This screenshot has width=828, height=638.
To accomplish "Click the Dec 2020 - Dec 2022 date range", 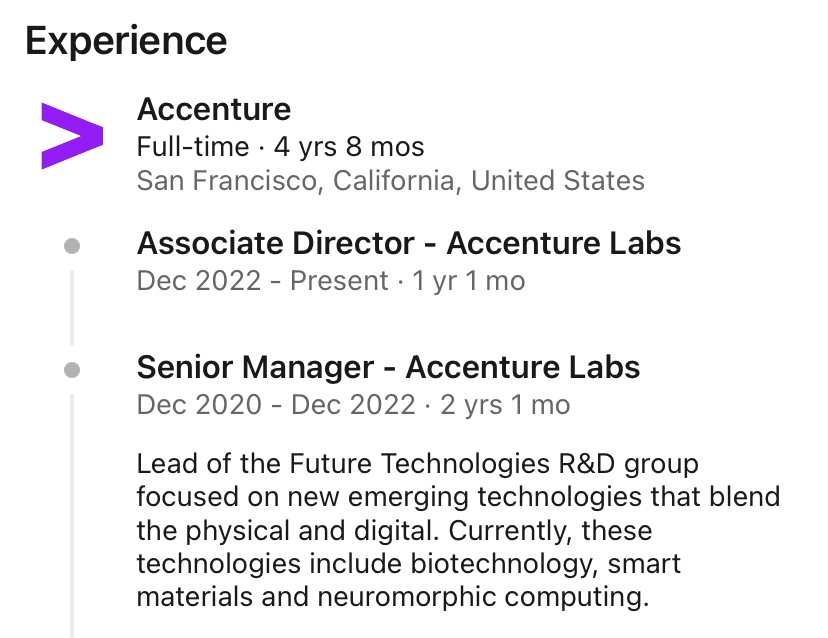I will point(276,405).
